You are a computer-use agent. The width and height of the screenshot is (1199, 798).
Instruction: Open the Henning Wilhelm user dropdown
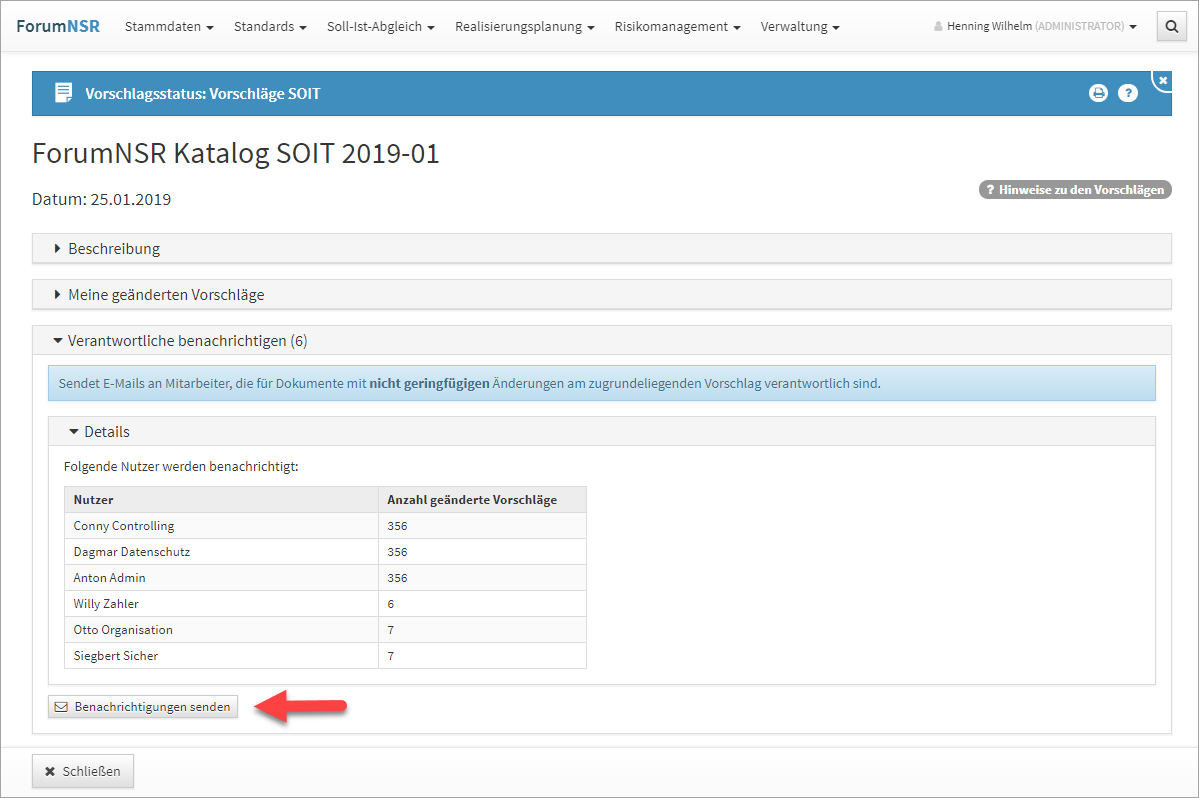1035,27
